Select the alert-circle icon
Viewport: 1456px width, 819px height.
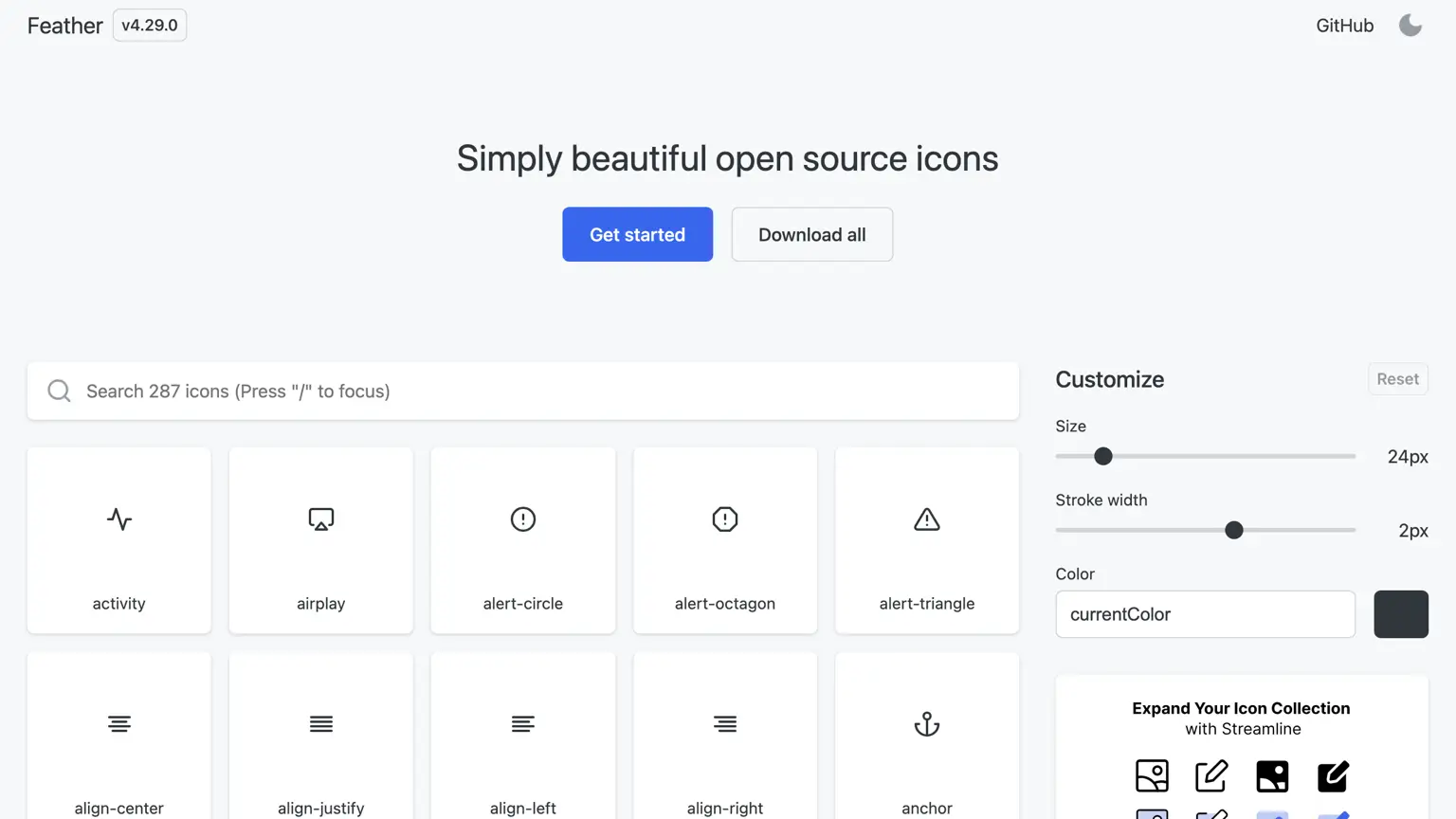[x=522, y=519]
